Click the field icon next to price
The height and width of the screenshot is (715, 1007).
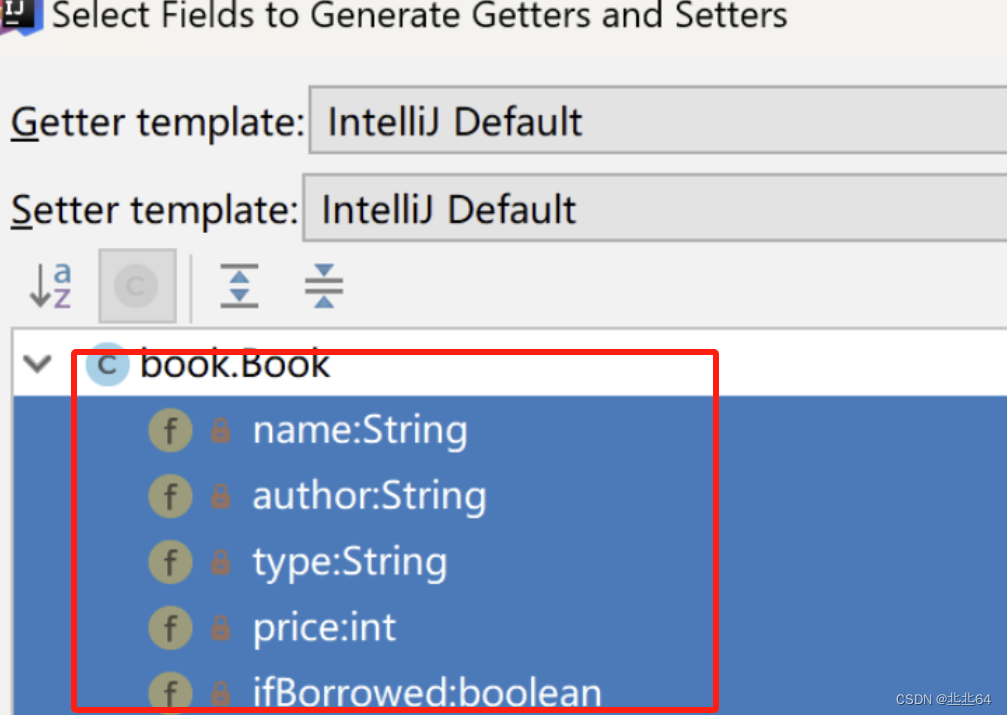[x=170, y=628]
